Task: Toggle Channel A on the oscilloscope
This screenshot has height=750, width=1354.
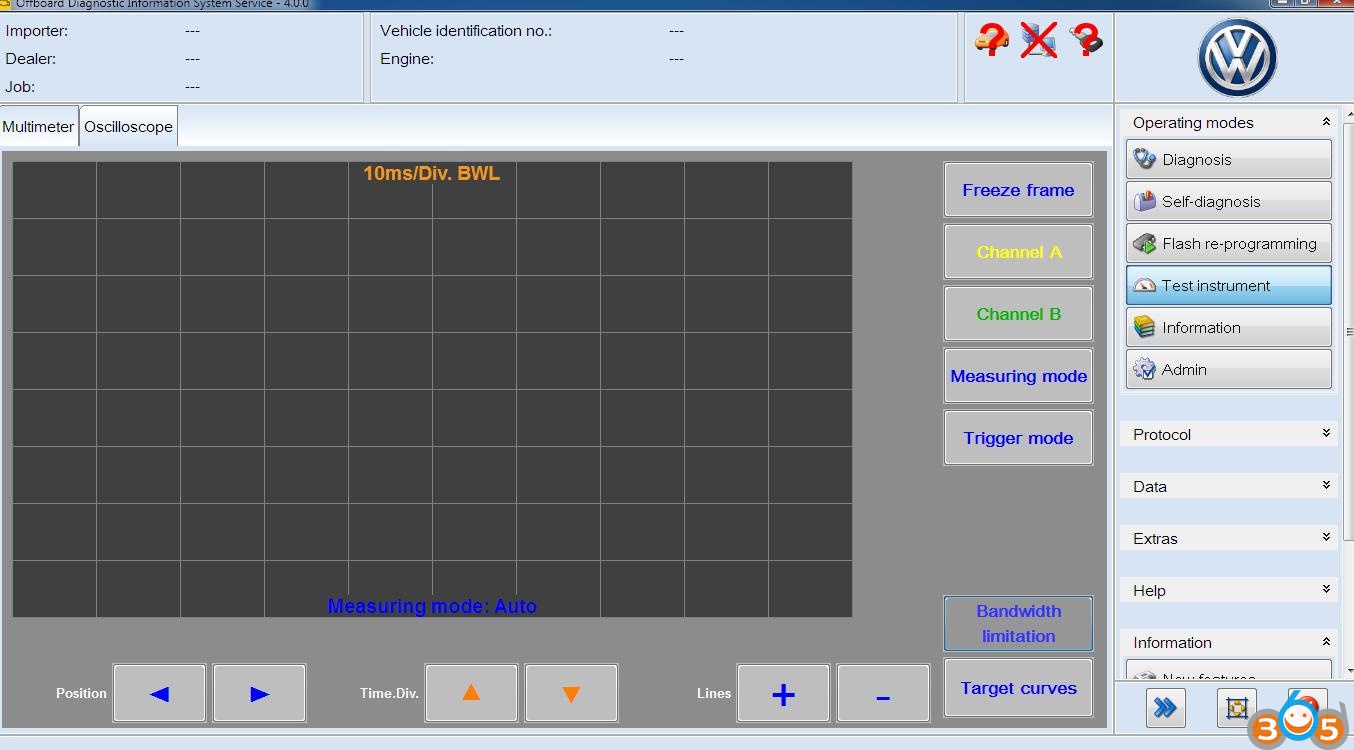Action: pyautogui.click(x=1018, y=252)
